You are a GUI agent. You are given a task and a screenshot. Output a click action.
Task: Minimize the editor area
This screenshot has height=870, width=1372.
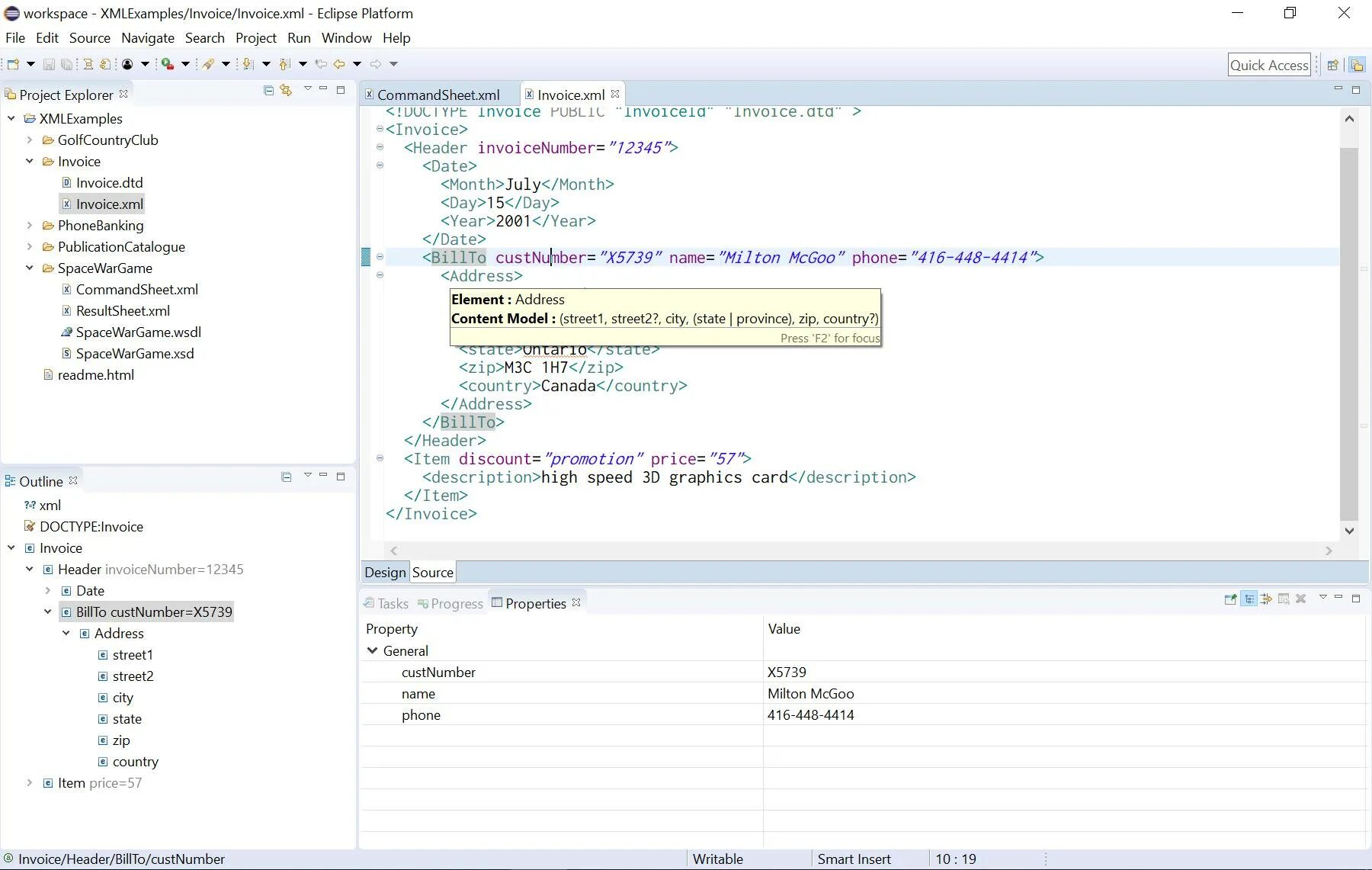pyautogui.click(x=1338, y=89)
